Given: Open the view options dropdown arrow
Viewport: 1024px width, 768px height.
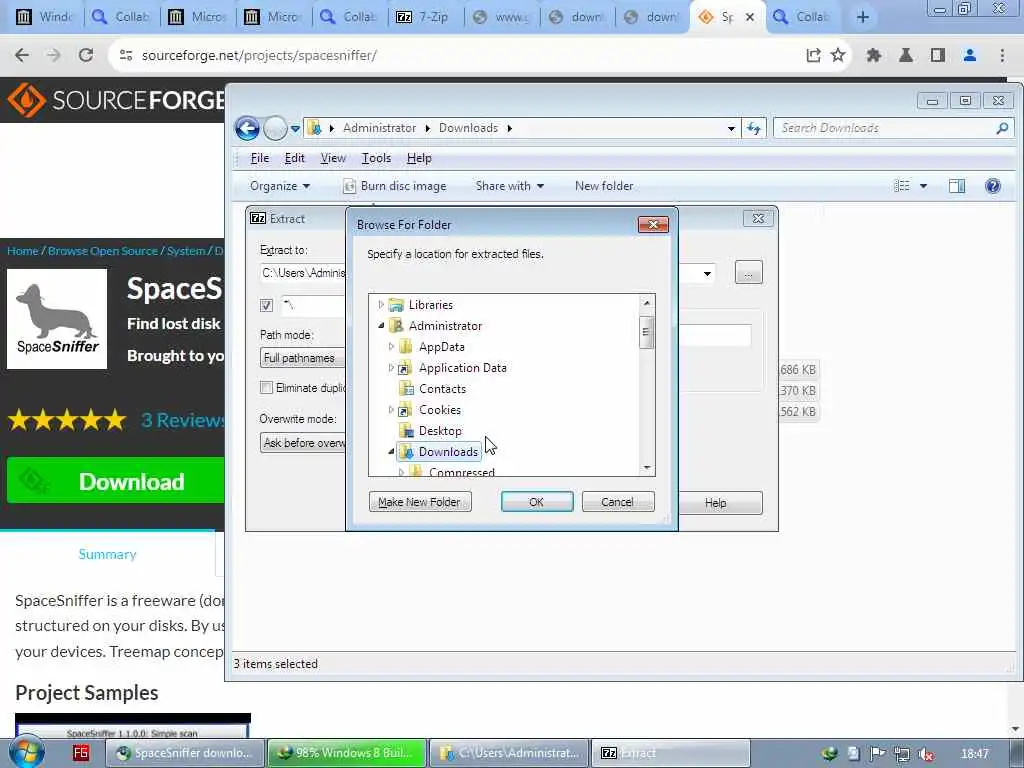Looking at the screenshot, I should 923,186.
